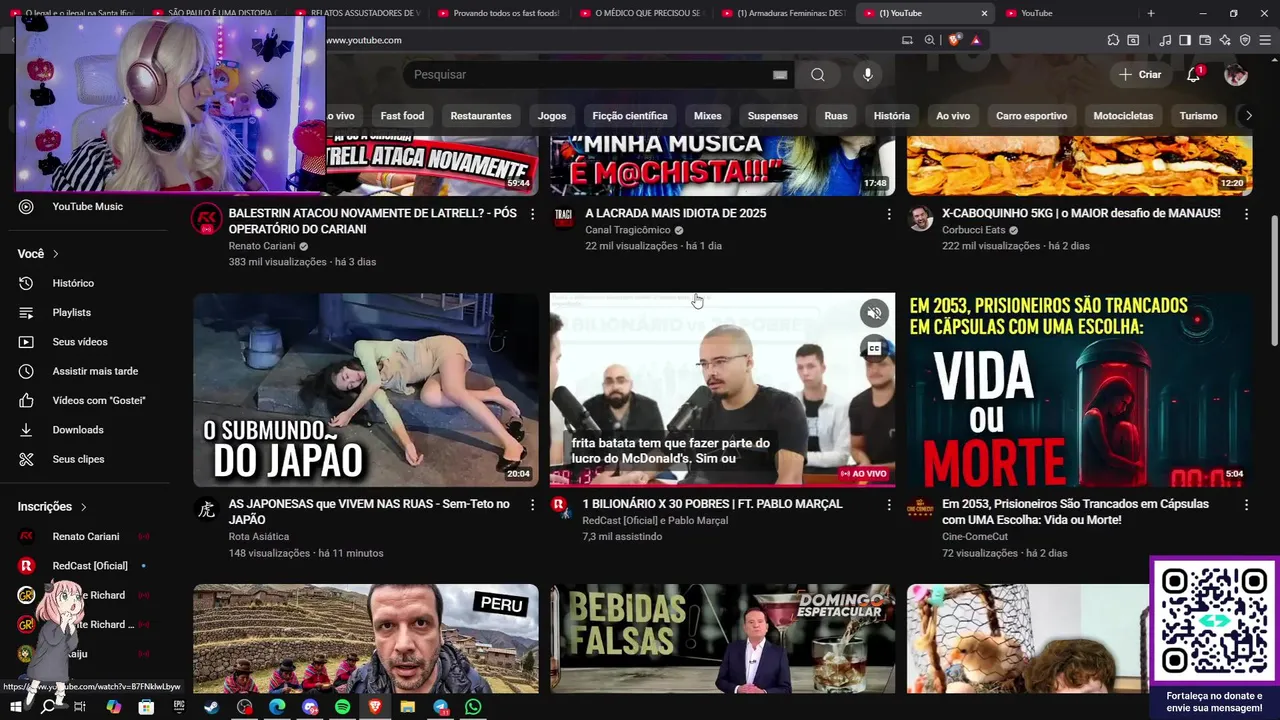
Task: Unmute the 1 BILIONÁRIO preview video
Action: (874, 313)
